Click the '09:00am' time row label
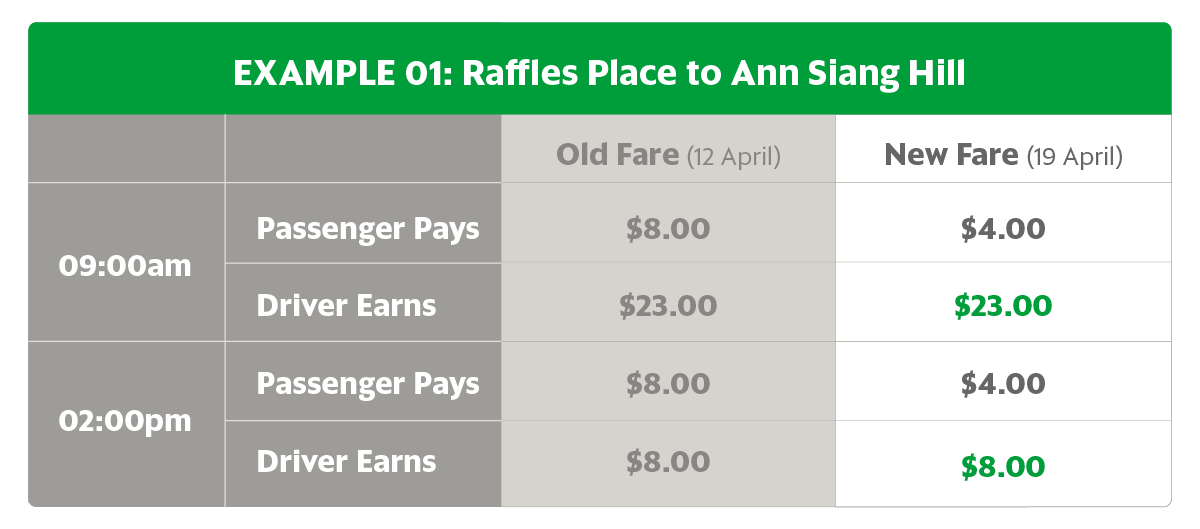This screenshot has height=529, width=1200. tap(126, 267)
